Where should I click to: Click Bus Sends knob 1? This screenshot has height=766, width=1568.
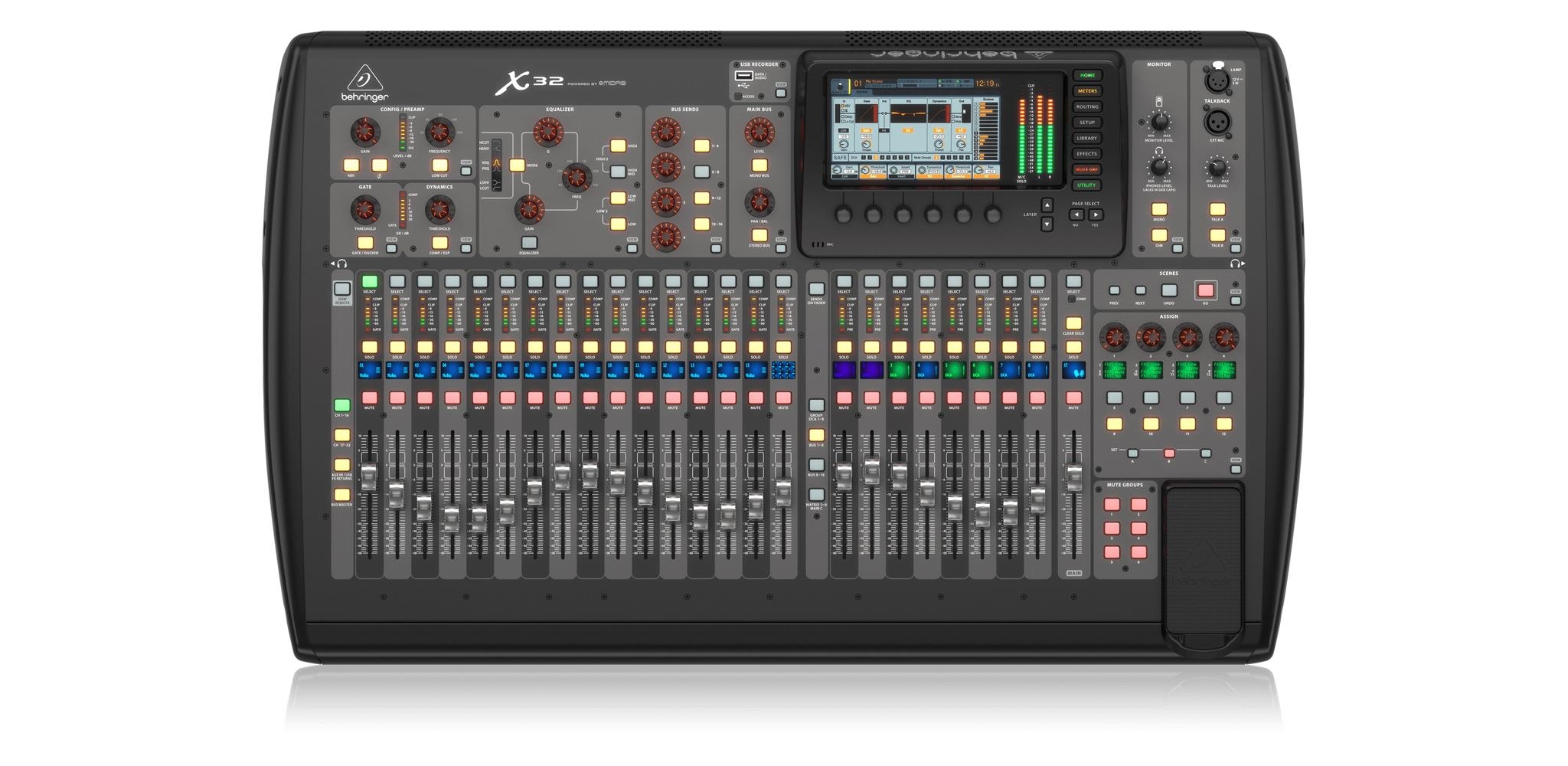(666, 133)
